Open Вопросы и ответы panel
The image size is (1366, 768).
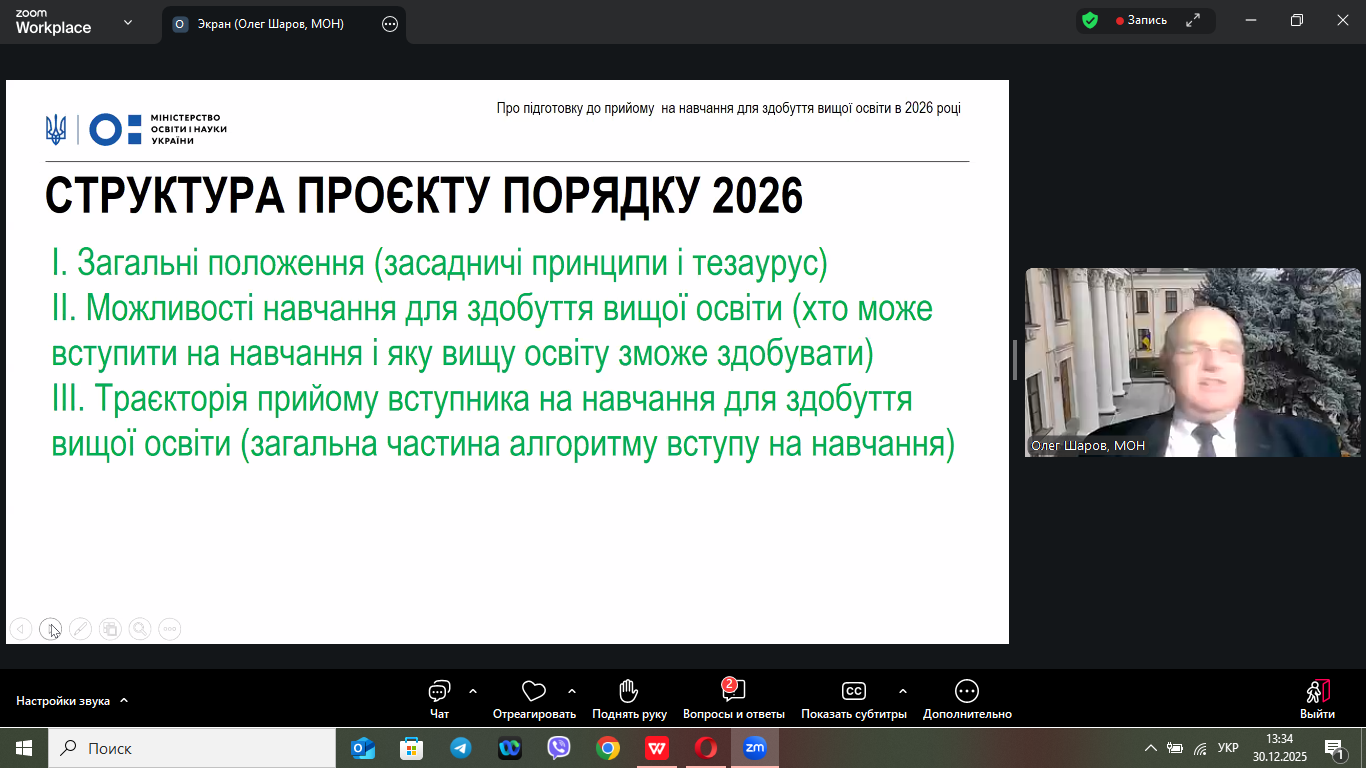click(734, 699)
